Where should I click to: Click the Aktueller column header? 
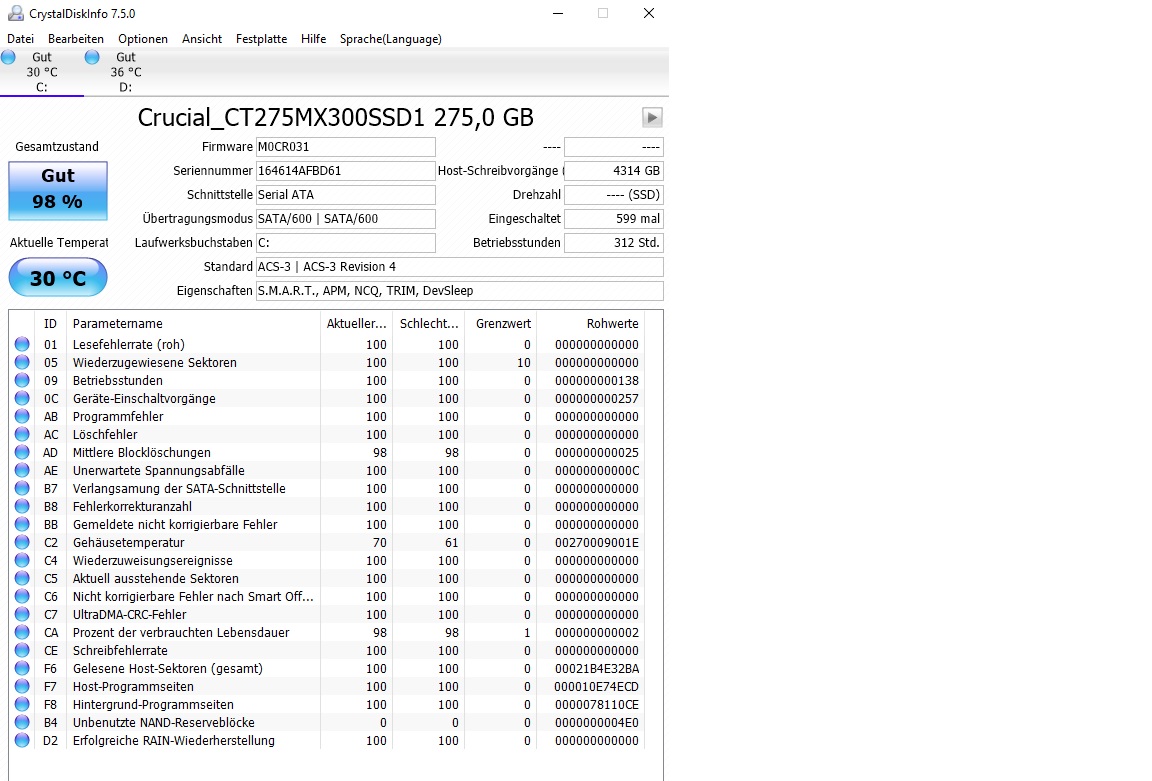pos(356,323)
